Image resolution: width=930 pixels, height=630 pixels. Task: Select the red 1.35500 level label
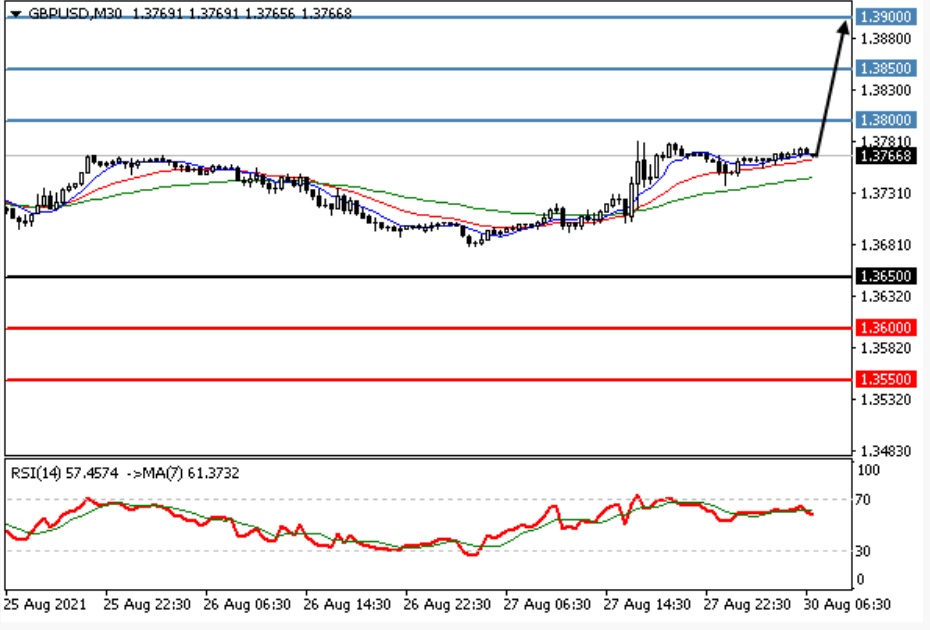click(886, 379)
